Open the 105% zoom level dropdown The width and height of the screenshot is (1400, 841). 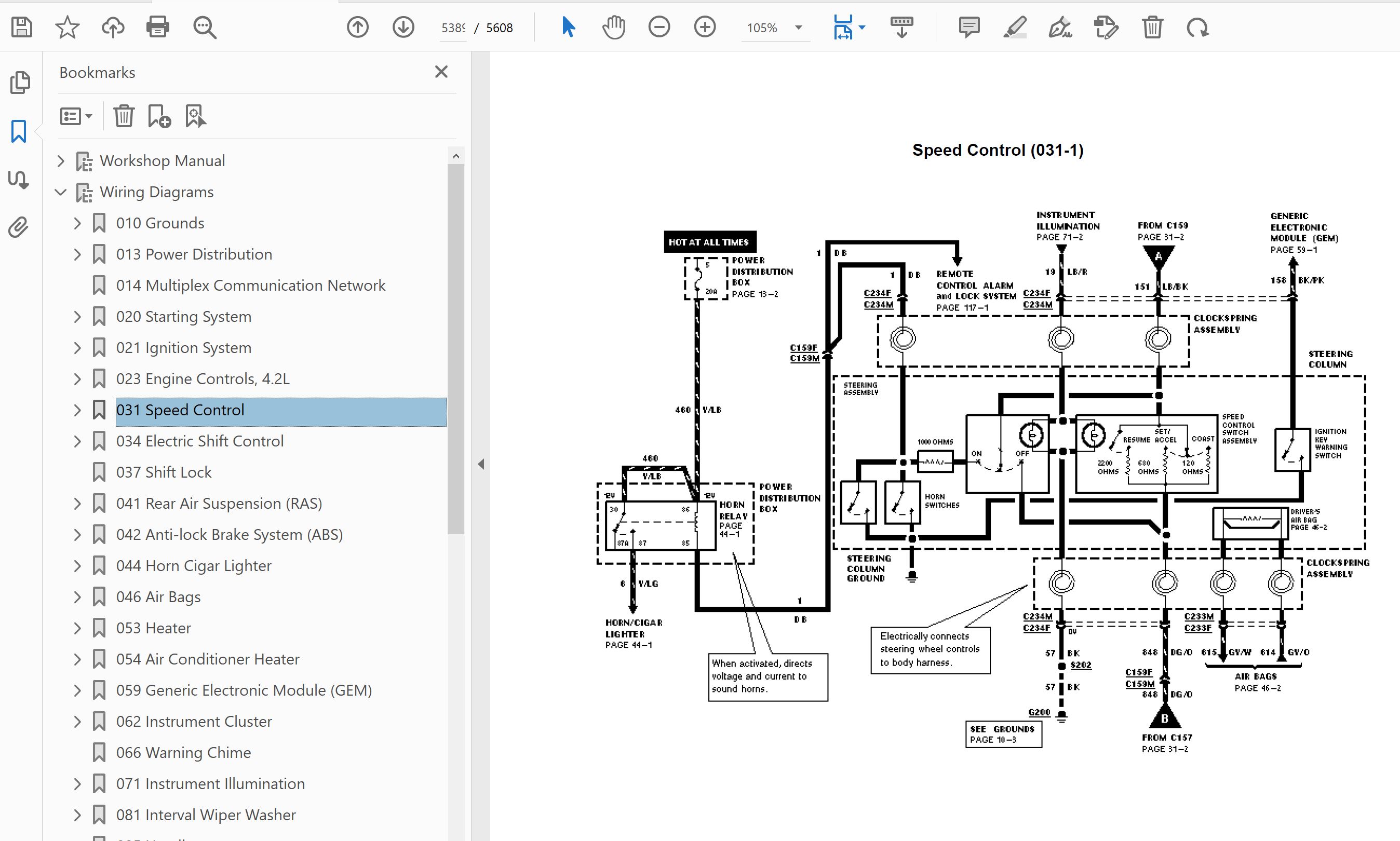tap(799, 27)
